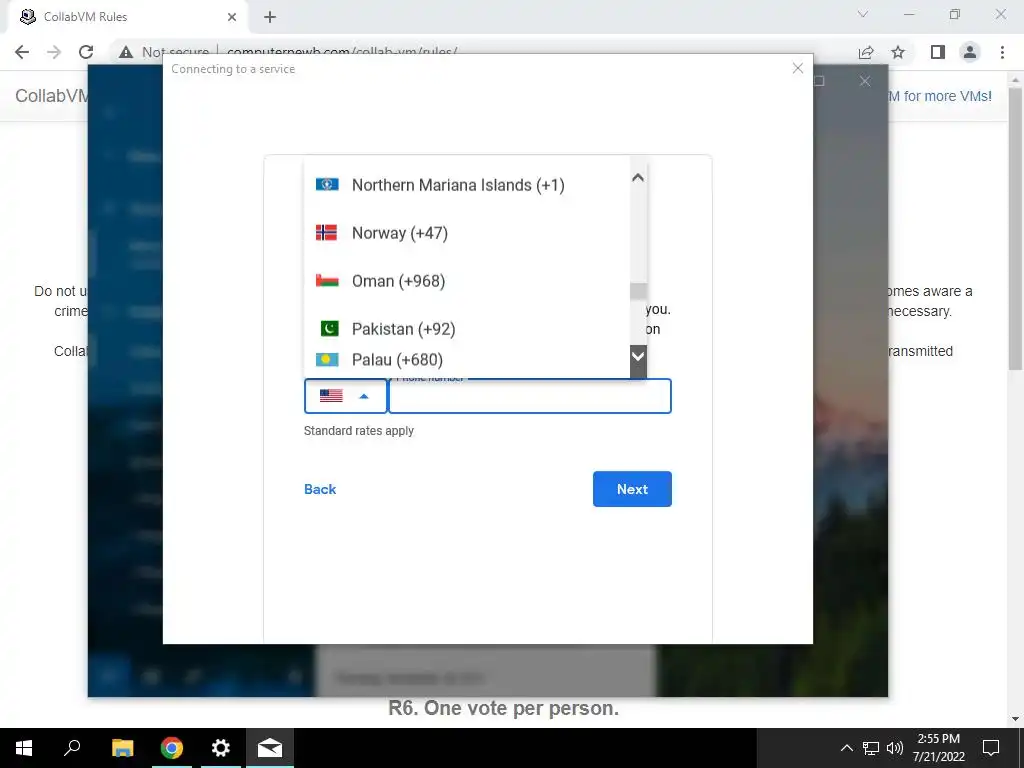Select Palau (+680) country entry

[467, 360]
